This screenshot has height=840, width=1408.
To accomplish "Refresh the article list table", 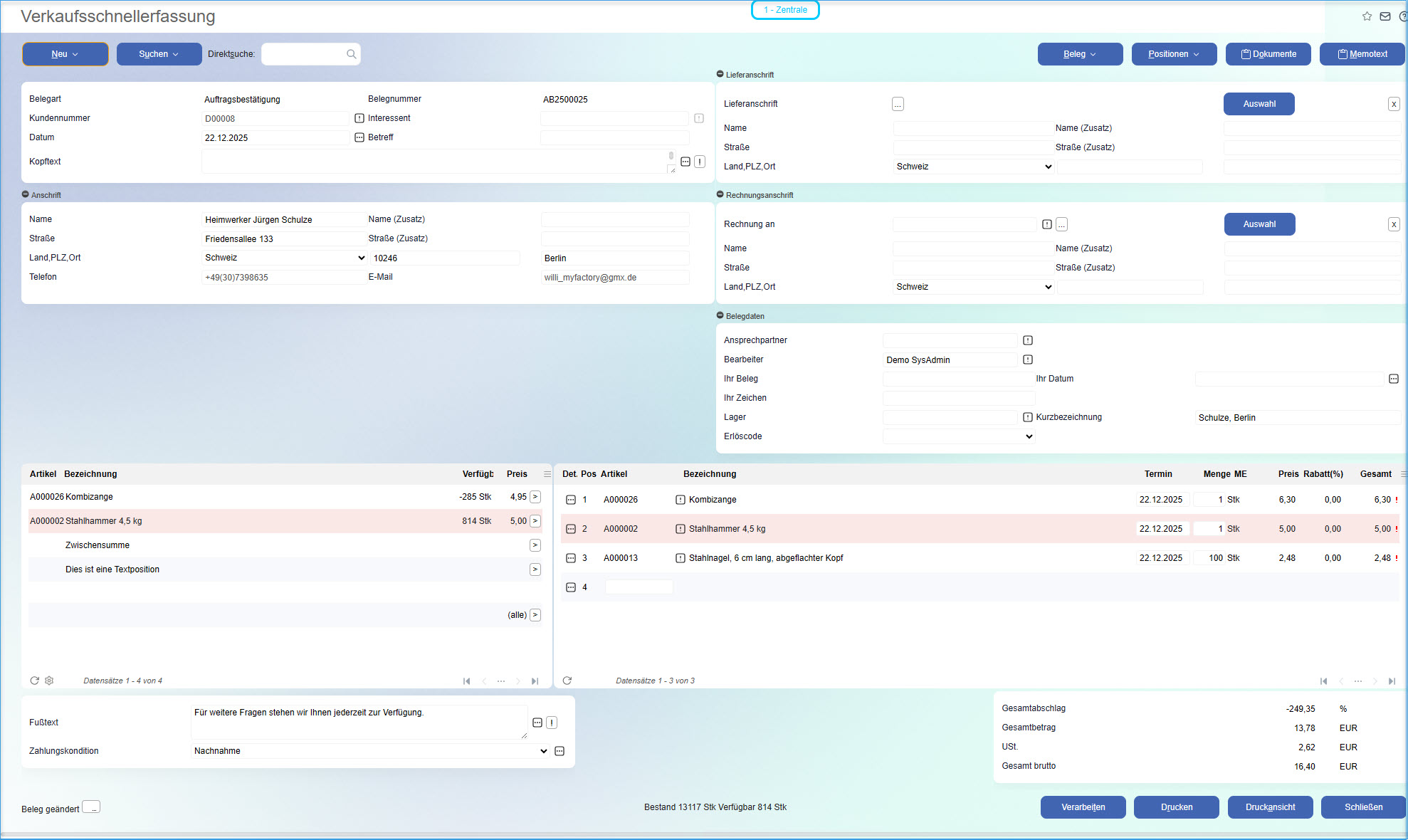I will [x=34, y=681].
